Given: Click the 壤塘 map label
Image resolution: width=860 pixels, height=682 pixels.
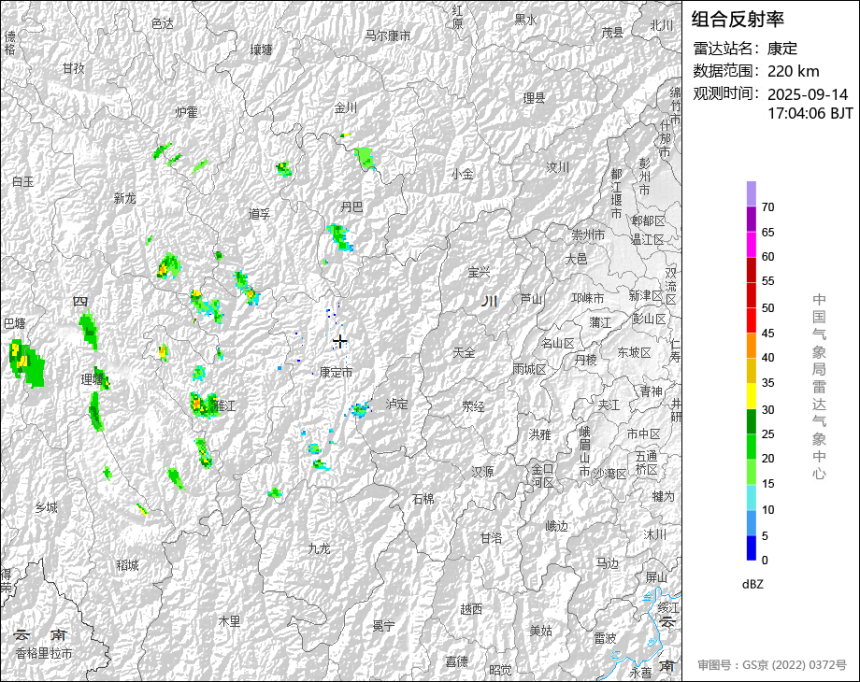Looking at the screenshot, I should coord(261,49).
